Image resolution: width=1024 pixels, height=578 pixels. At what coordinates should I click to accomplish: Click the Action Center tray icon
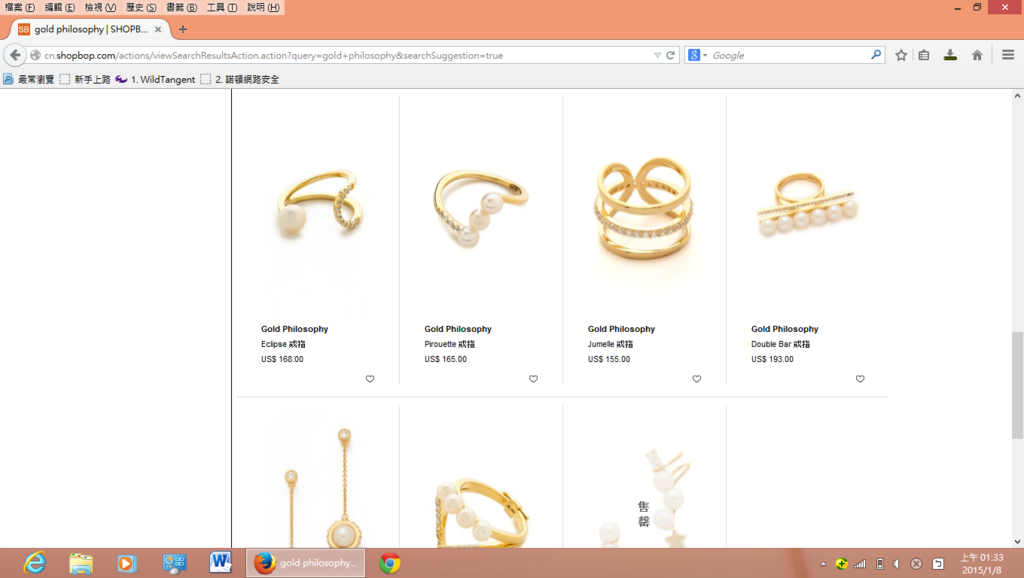pyautogui.click(x=938, y=564)
